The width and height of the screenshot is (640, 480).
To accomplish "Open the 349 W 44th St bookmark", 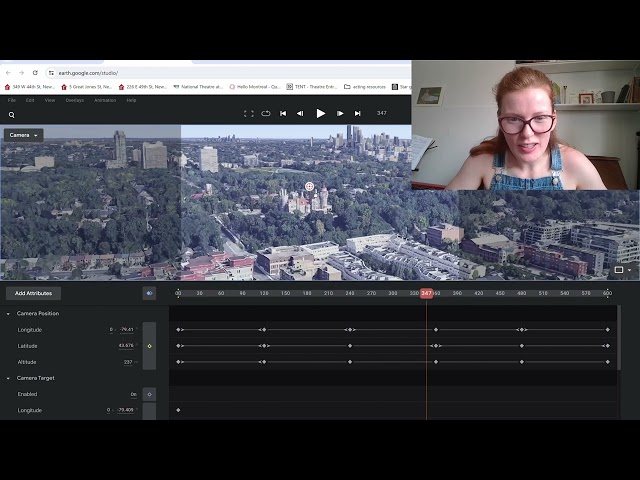I will pyautogui.click(x=29, y=87).
